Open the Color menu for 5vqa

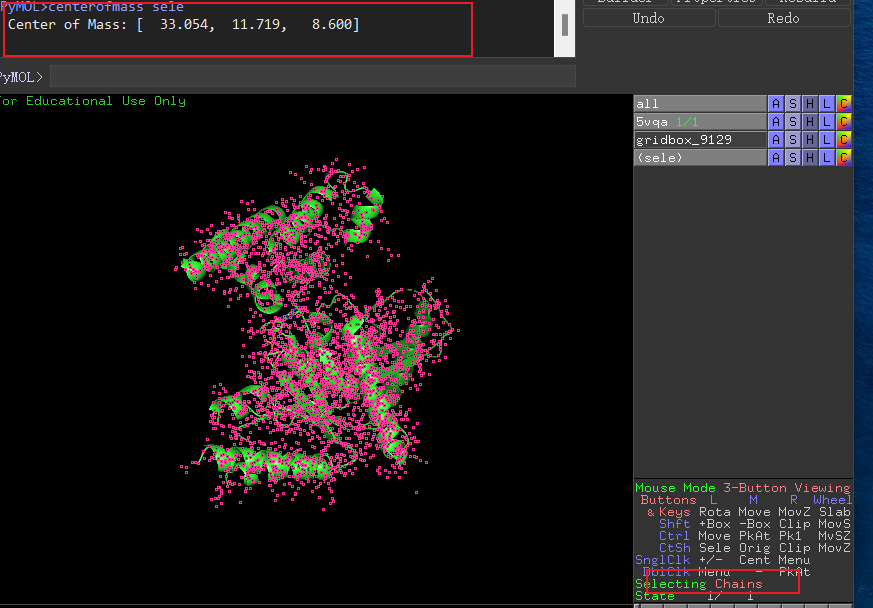coord(843,121)
